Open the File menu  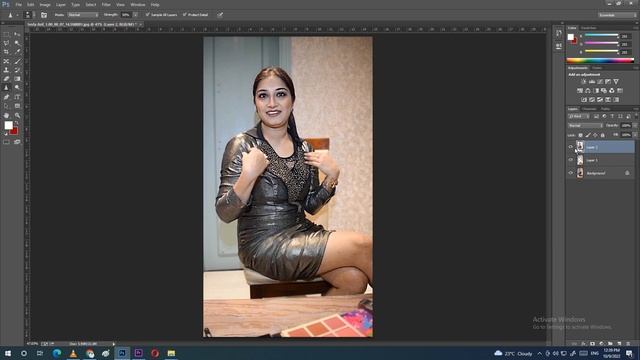(18, 4)
